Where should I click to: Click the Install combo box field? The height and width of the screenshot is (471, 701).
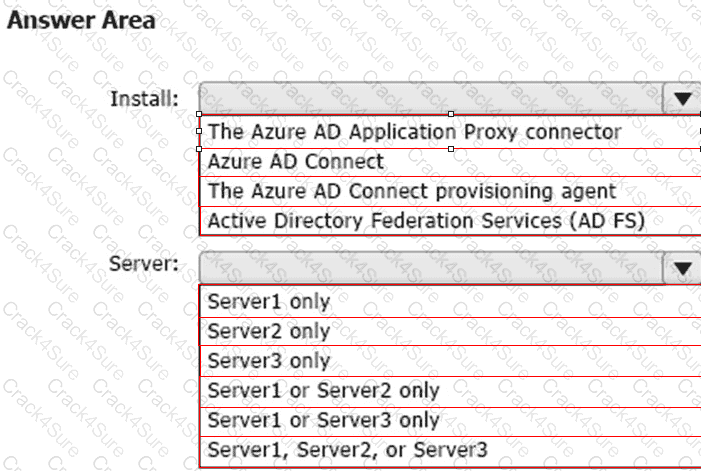coord(430,98)
